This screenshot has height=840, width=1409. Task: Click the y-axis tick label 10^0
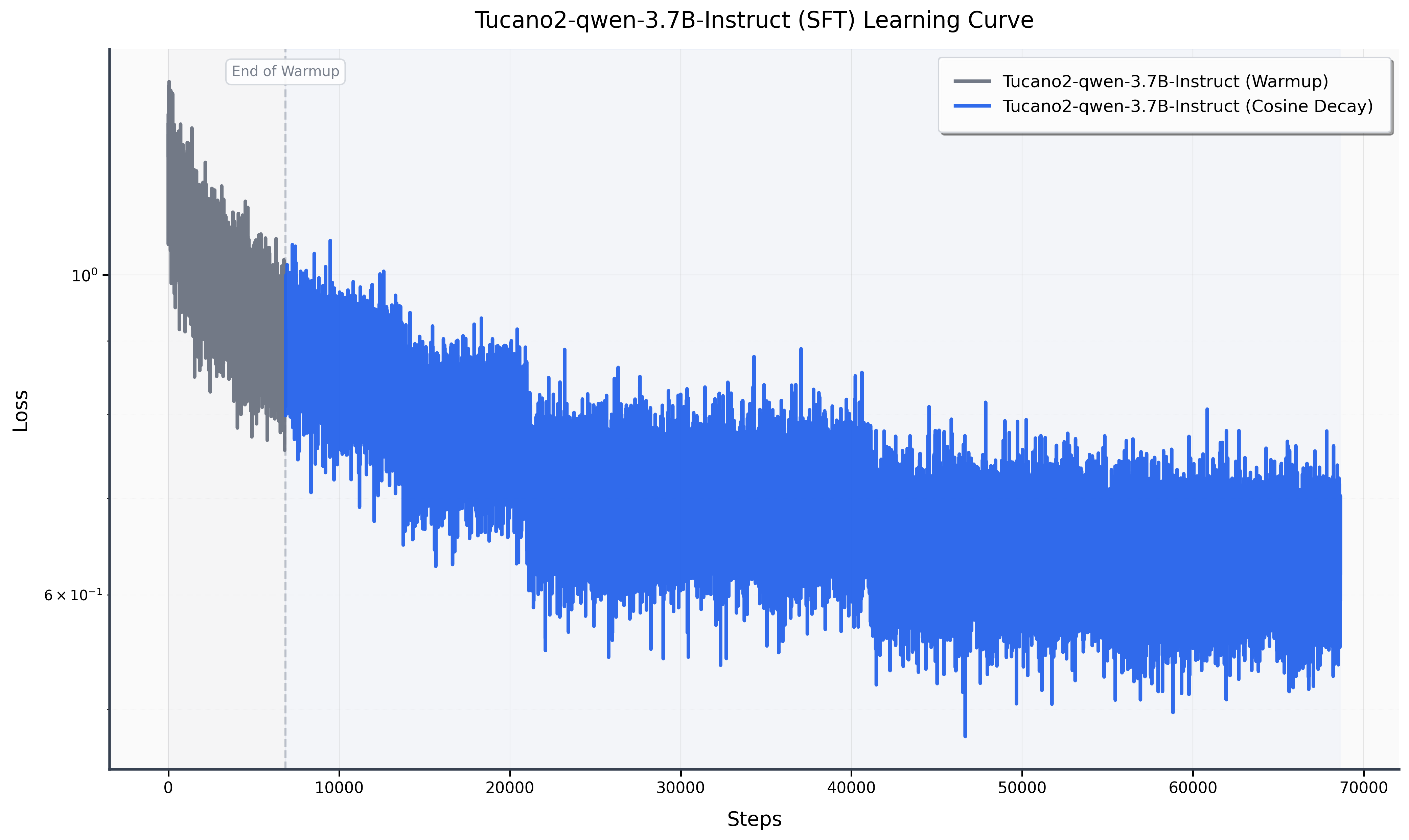click(x=85, y=275)
